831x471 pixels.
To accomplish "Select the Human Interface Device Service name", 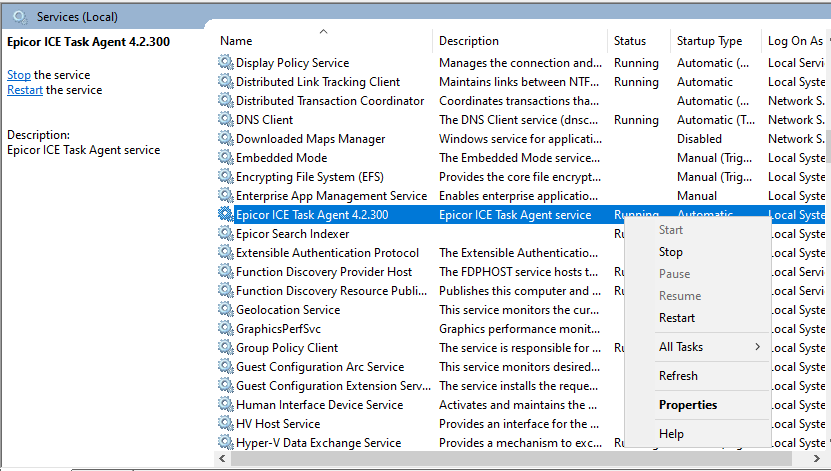I will pos(320,405).
